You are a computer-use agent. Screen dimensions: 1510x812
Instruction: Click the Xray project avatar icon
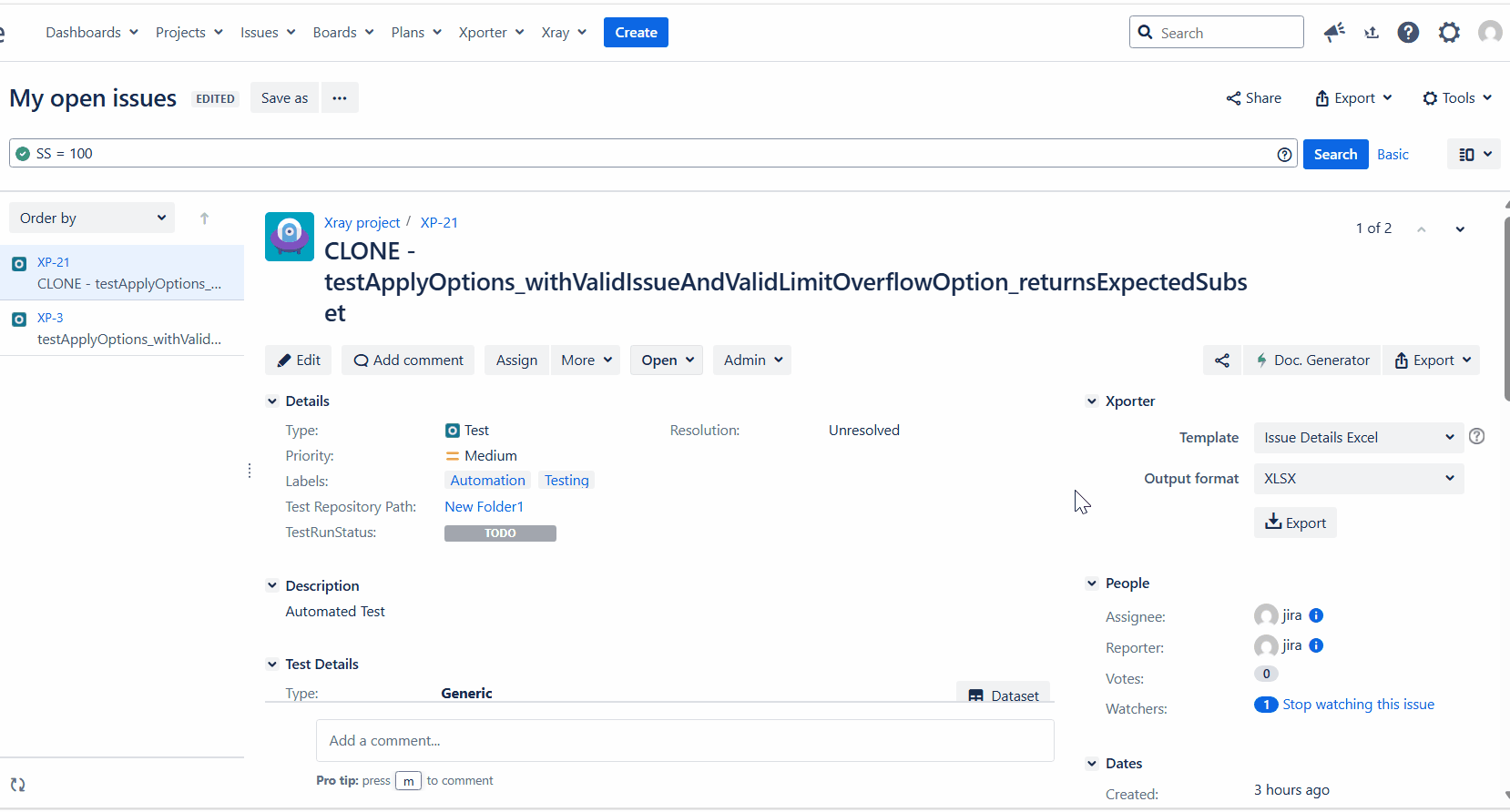pyautogui.click(x=290, y=237)
